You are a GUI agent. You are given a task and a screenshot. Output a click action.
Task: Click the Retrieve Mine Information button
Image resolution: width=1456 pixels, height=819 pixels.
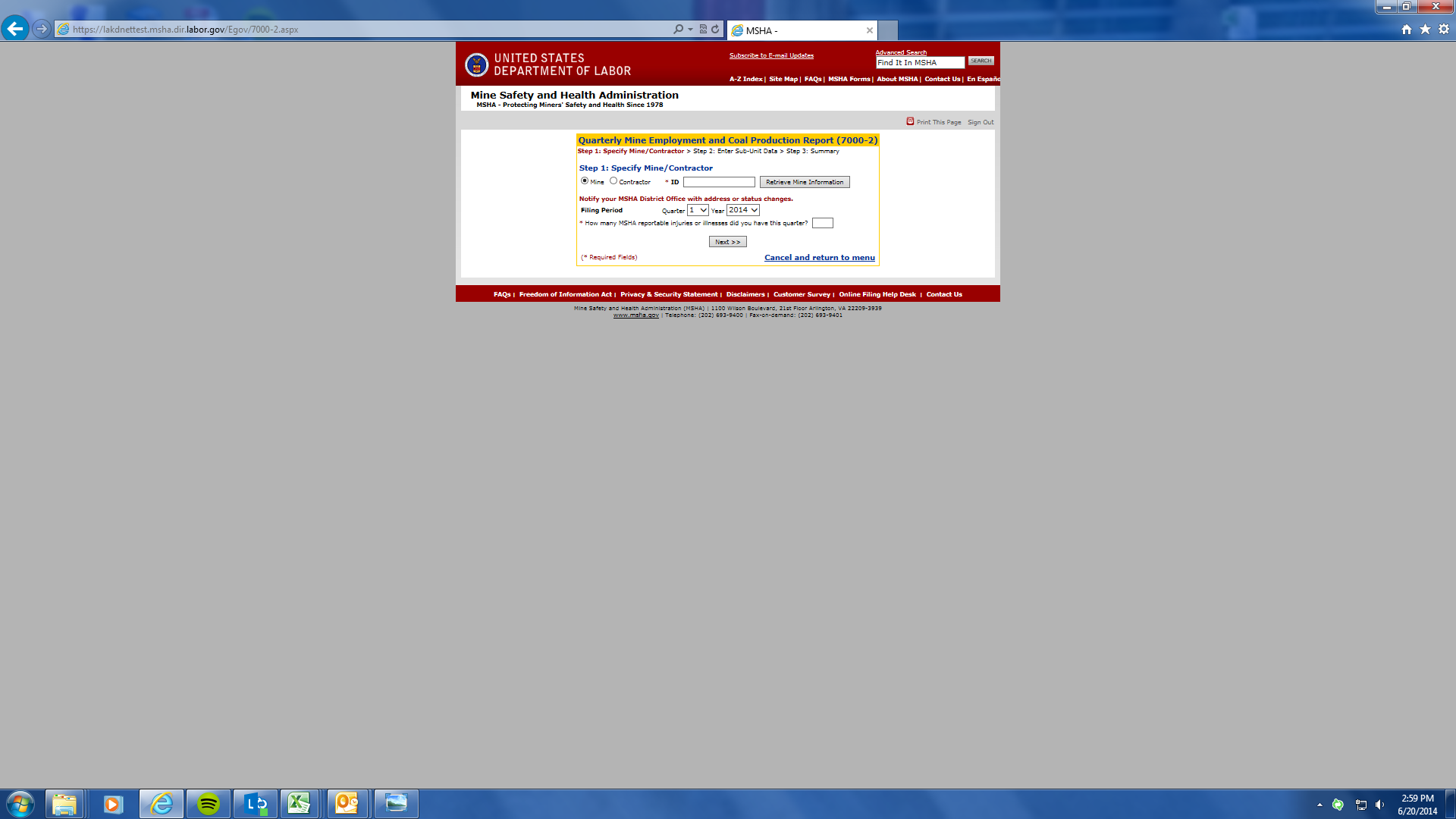(x=804, y=182)
